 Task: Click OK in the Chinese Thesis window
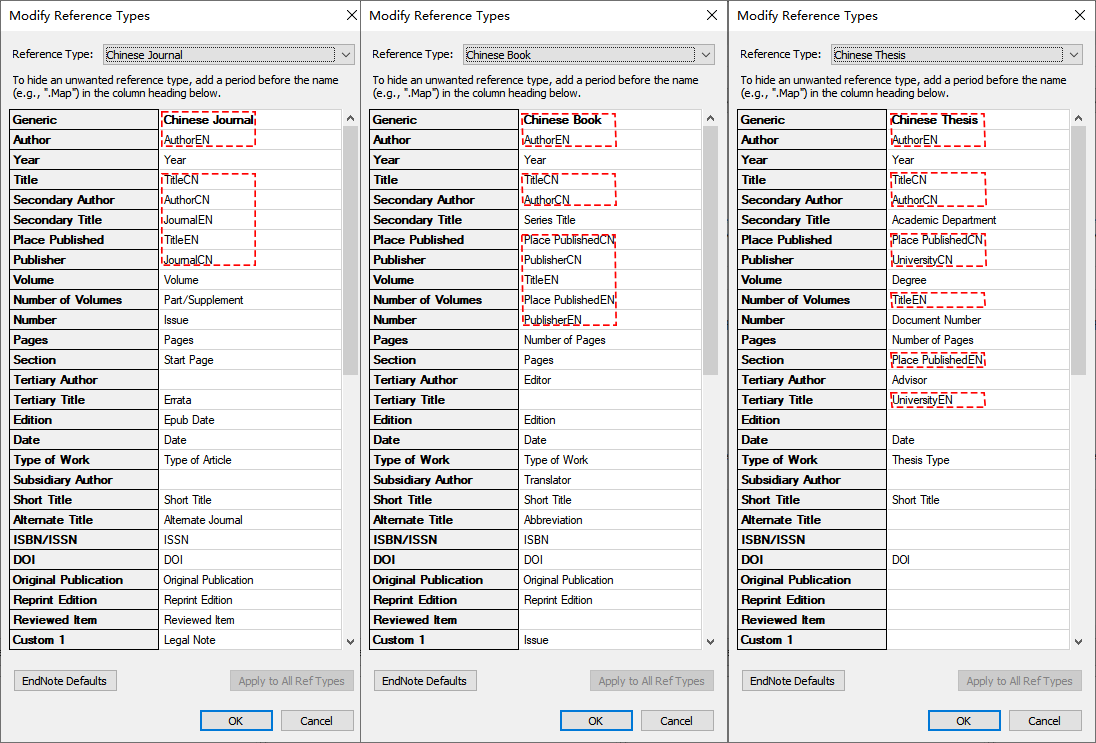964,721
